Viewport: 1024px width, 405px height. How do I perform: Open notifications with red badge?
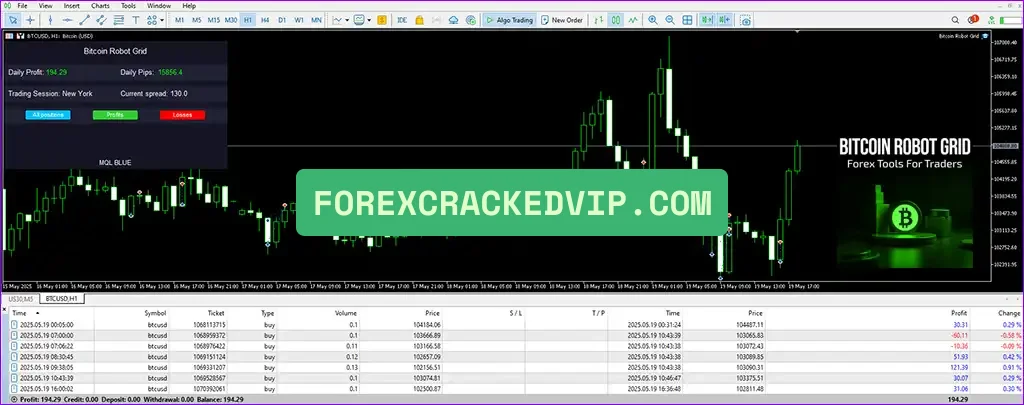click(972, 20)
